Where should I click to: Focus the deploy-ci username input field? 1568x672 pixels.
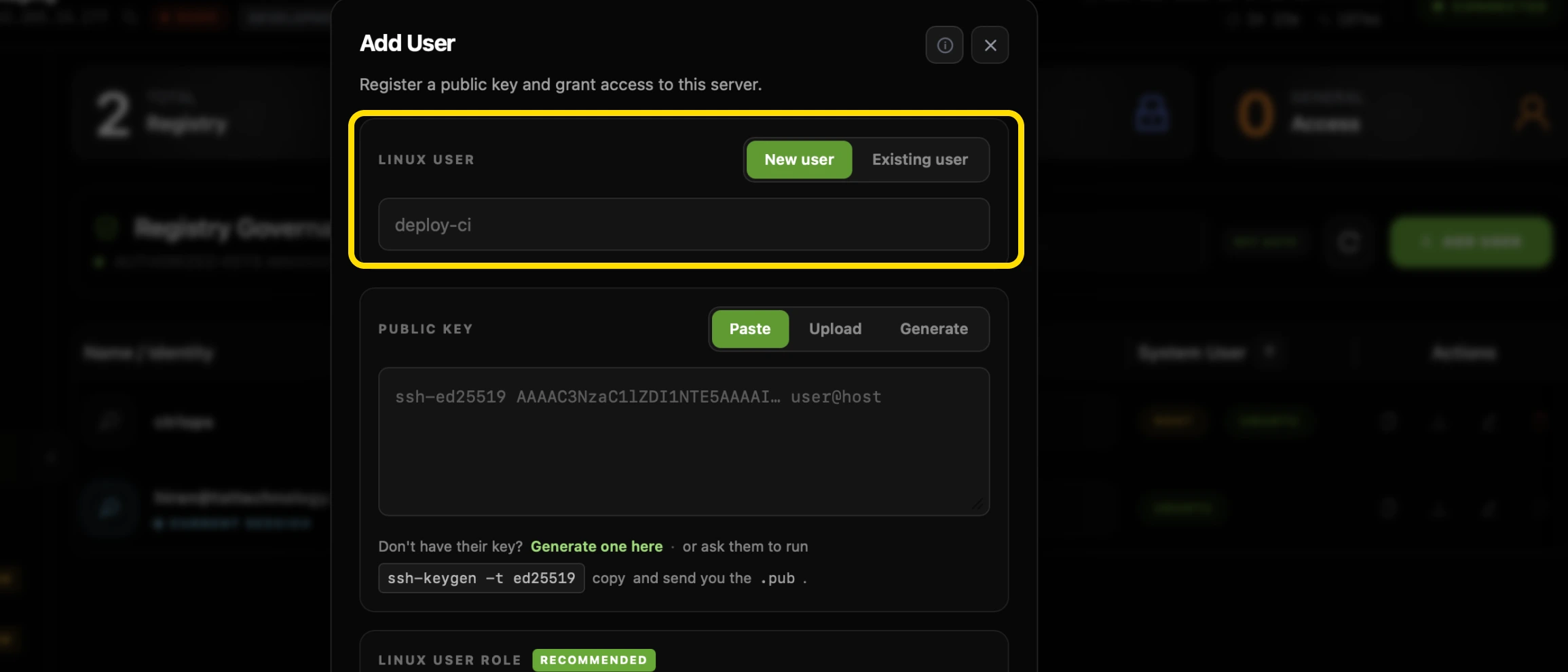click(x=684, y=225)
